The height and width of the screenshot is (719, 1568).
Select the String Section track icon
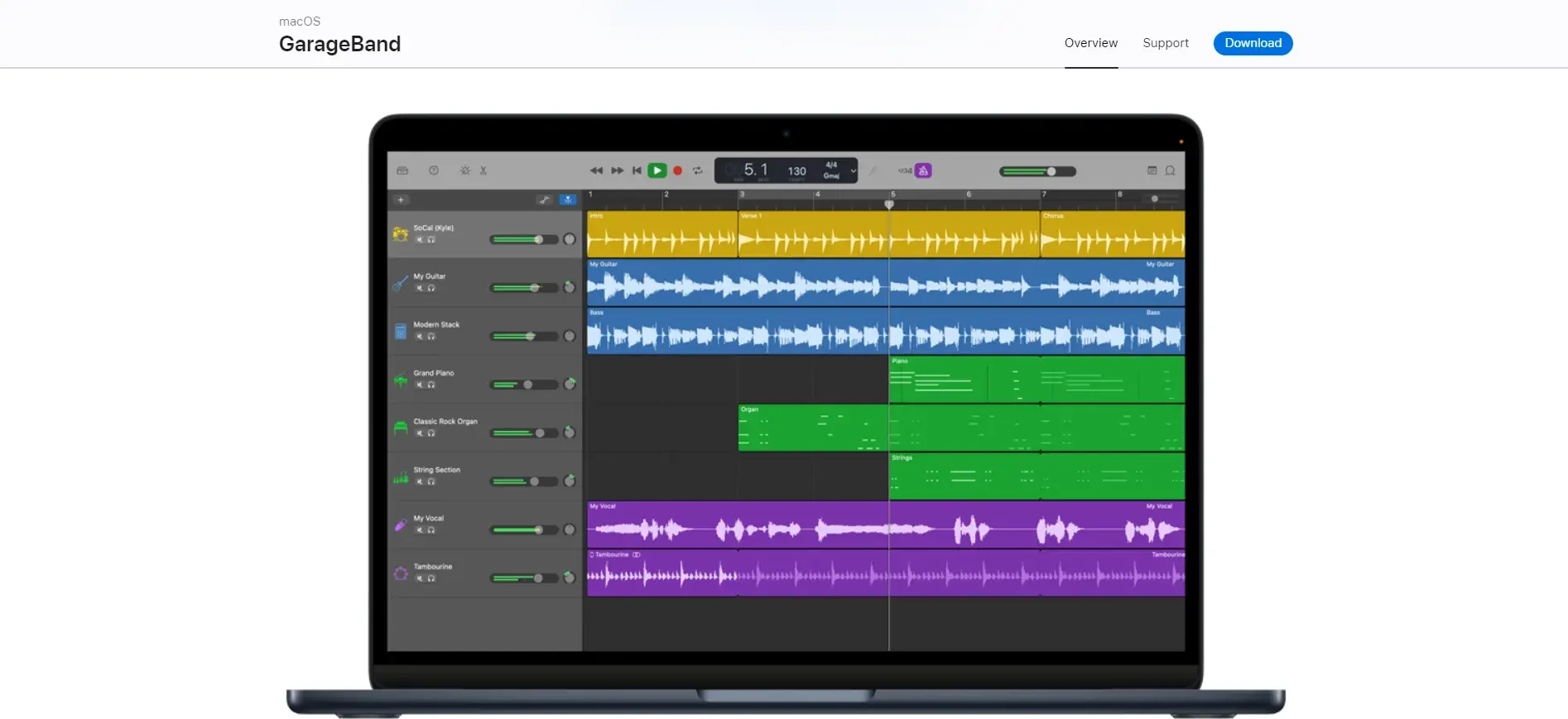401,477
